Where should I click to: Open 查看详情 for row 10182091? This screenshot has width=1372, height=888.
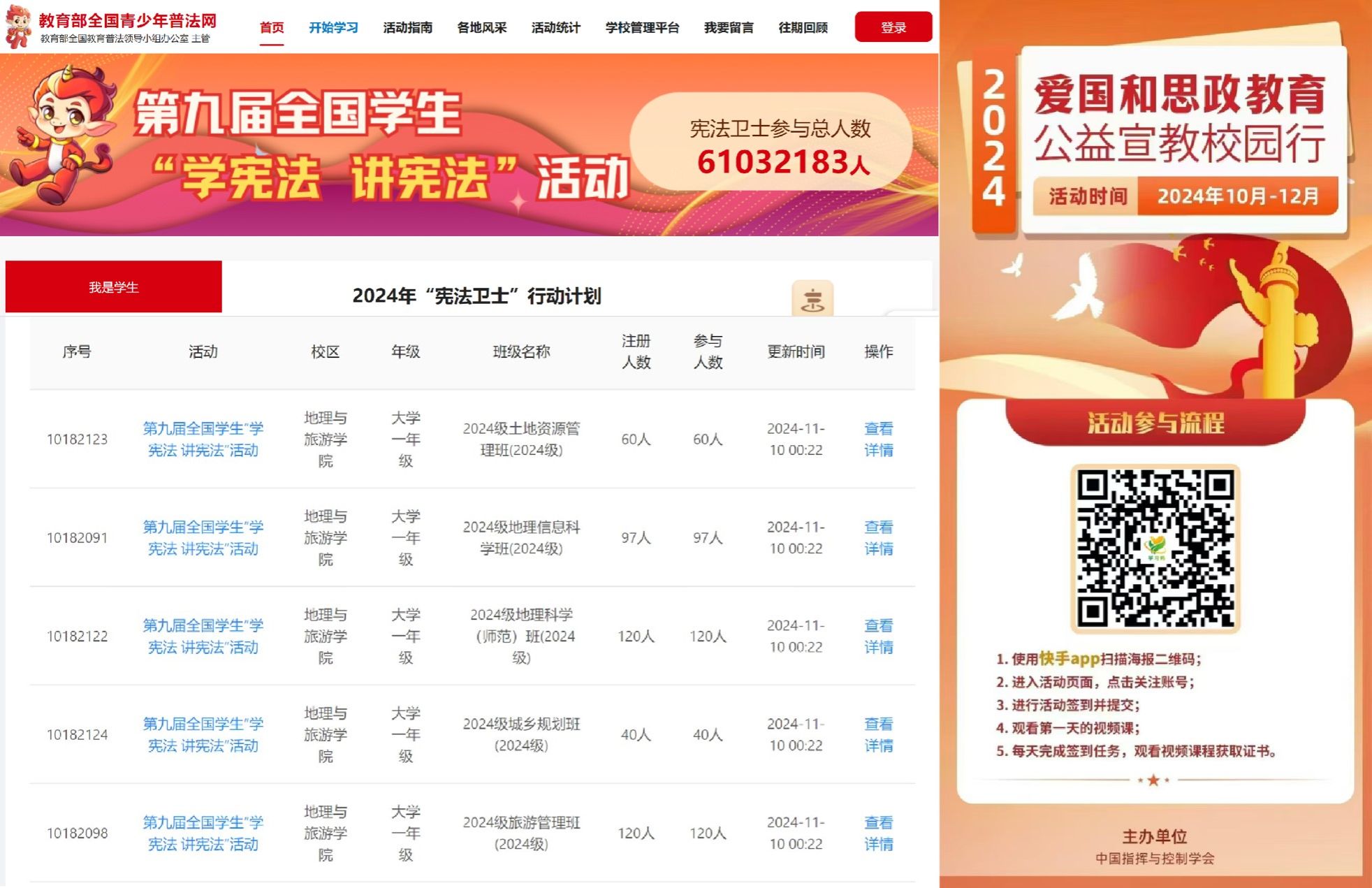click(878, 538)
